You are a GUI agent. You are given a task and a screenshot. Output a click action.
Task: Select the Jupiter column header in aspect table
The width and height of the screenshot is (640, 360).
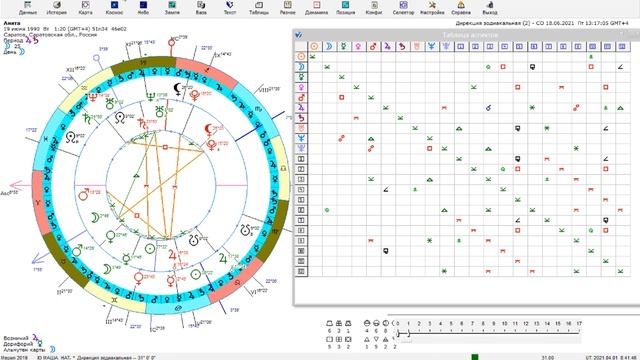(387, 47)
